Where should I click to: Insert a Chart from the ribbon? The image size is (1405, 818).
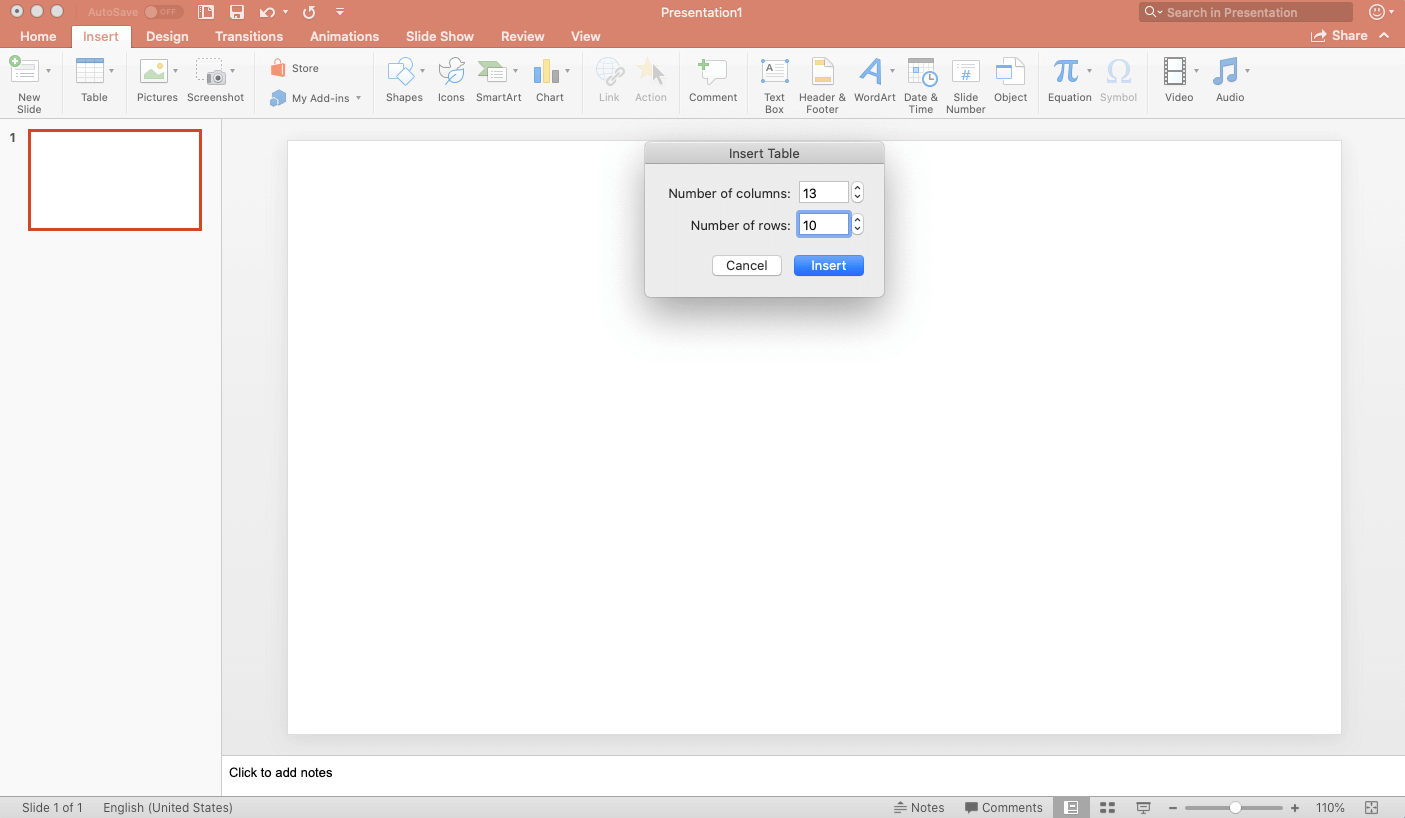click(546, 72)
